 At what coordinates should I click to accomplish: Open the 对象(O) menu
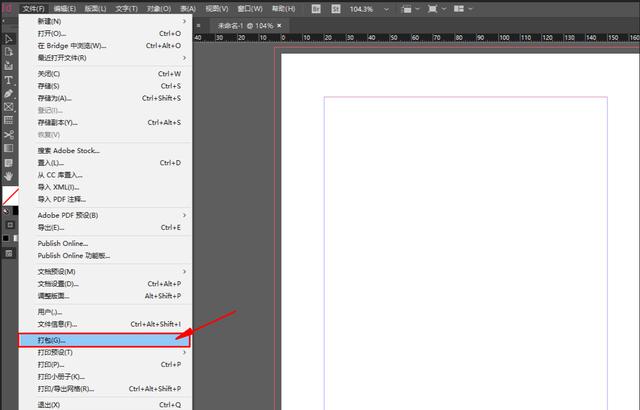159,9
